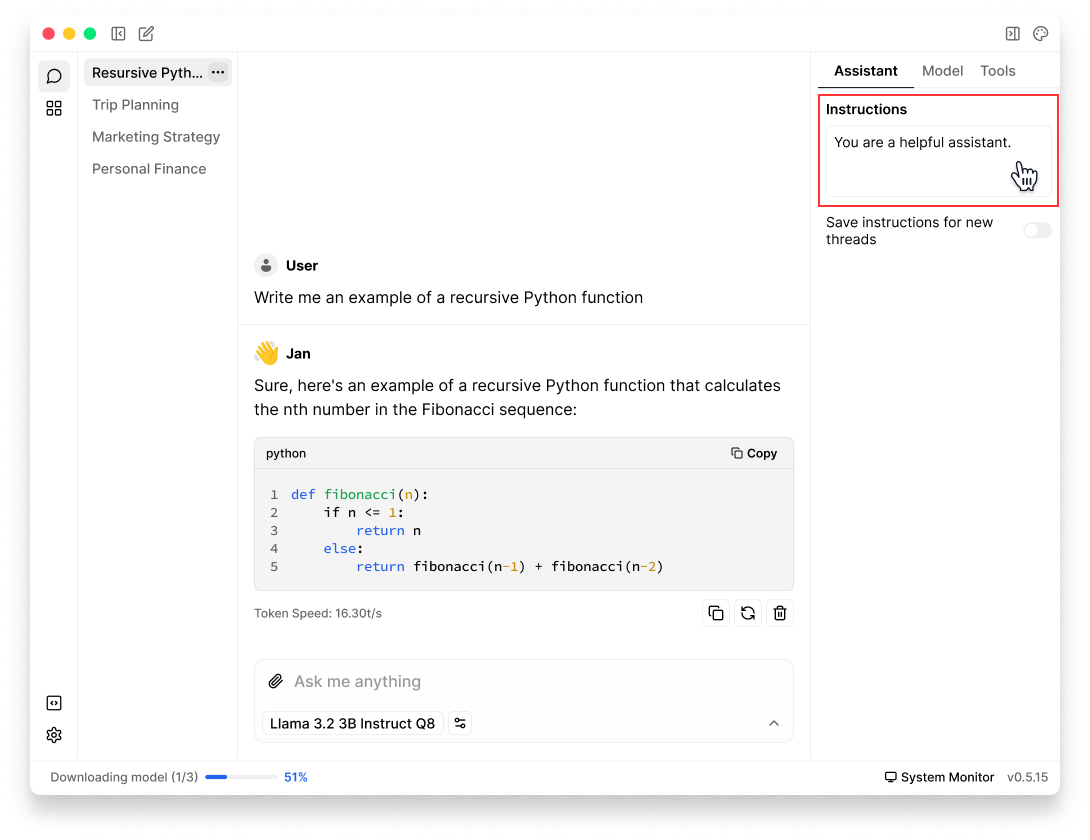Switch to the Tools tab
The height and width of the screenshot is (840, 1090).
(x=997, y=71)
